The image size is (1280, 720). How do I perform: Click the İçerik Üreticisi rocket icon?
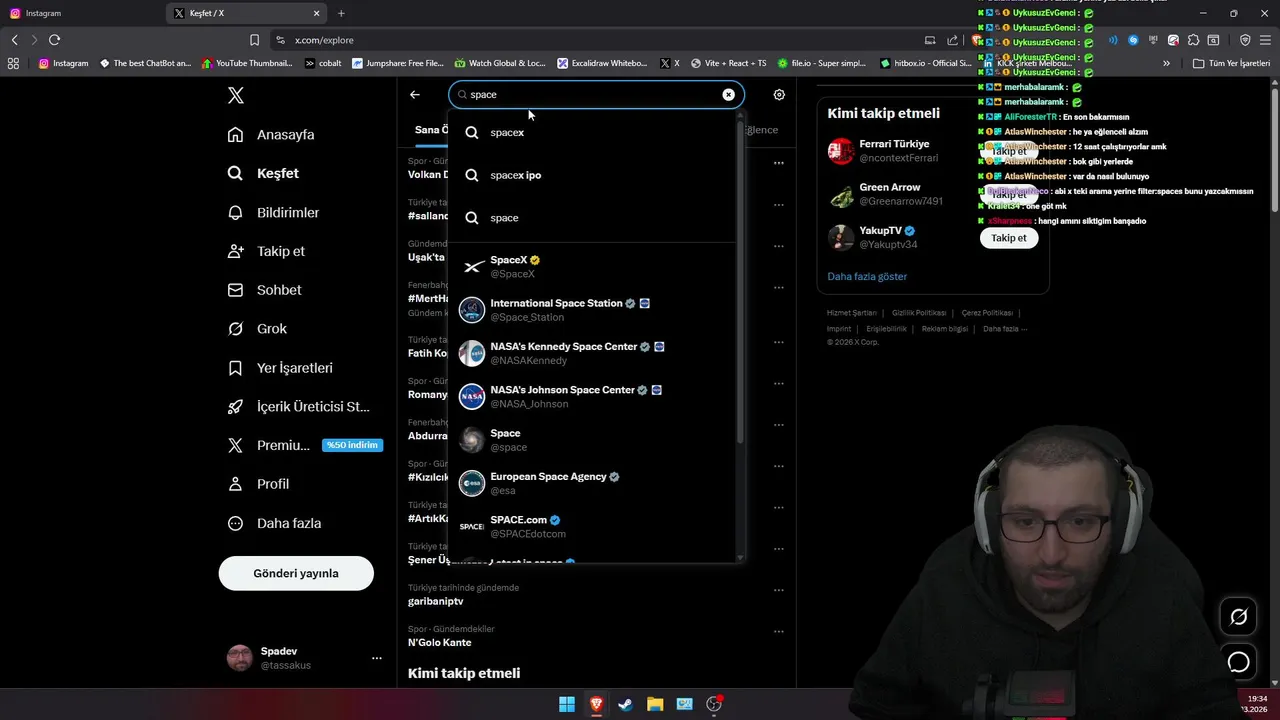tap(235, 406)
